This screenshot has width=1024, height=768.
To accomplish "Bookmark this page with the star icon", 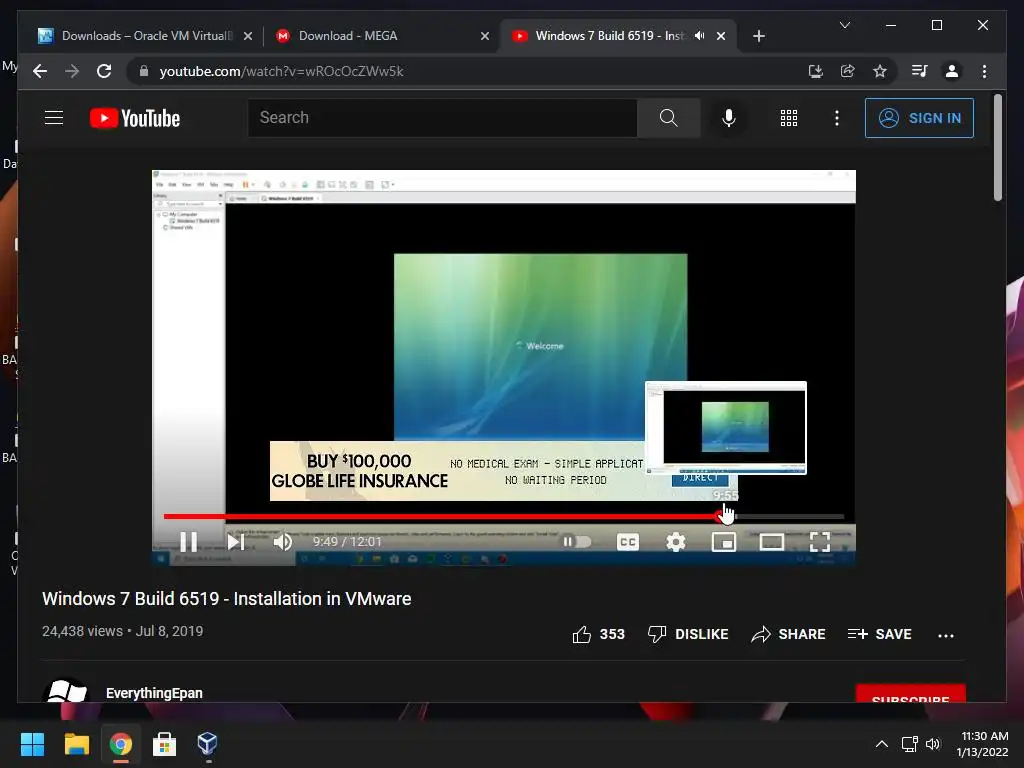I will (x=880, y=71).
